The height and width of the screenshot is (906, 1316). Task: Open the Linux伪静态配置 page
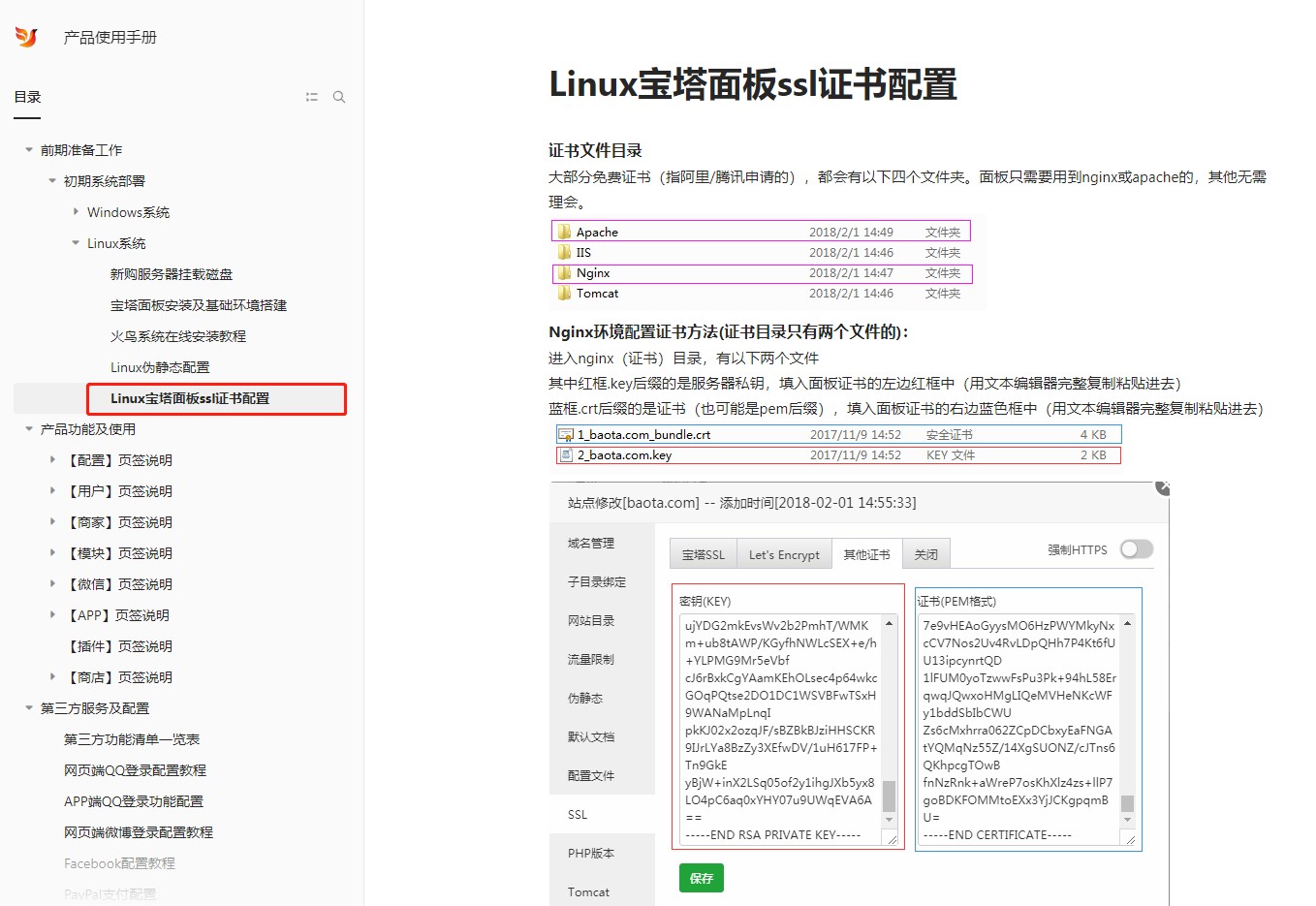tap(160, 367)
